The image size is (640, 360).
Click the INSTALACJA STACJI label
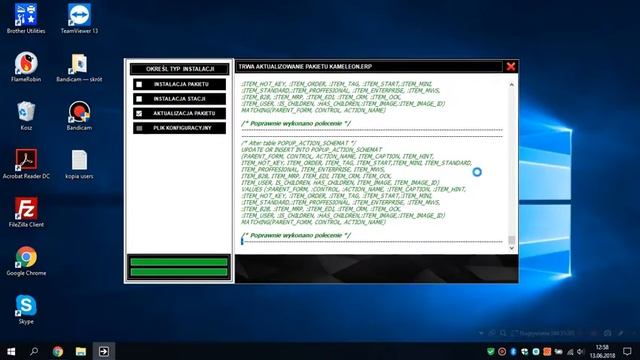tap(180, 99)
